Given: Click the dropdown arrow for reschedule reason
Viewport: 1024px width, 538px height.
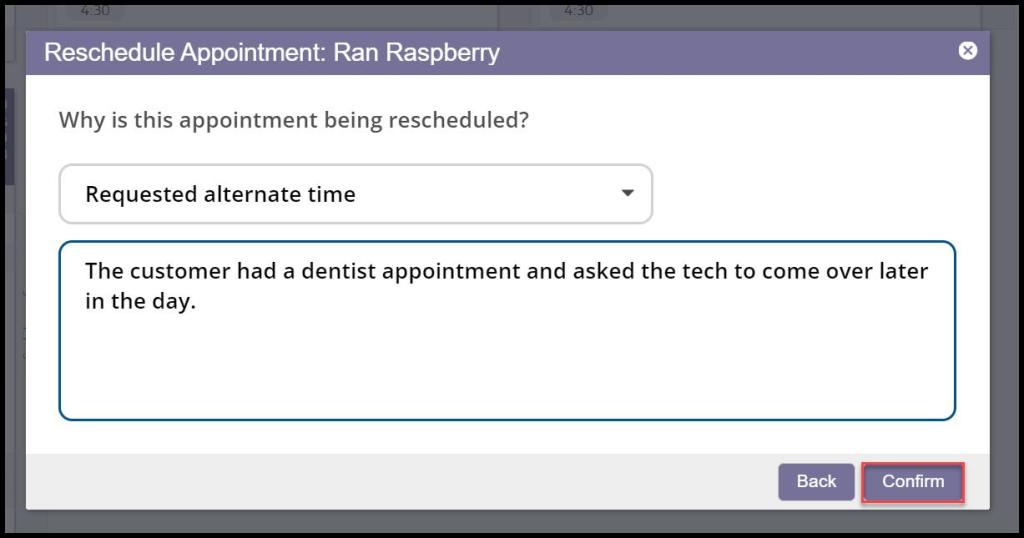Looking at the screenshot, I should (627, 193).
